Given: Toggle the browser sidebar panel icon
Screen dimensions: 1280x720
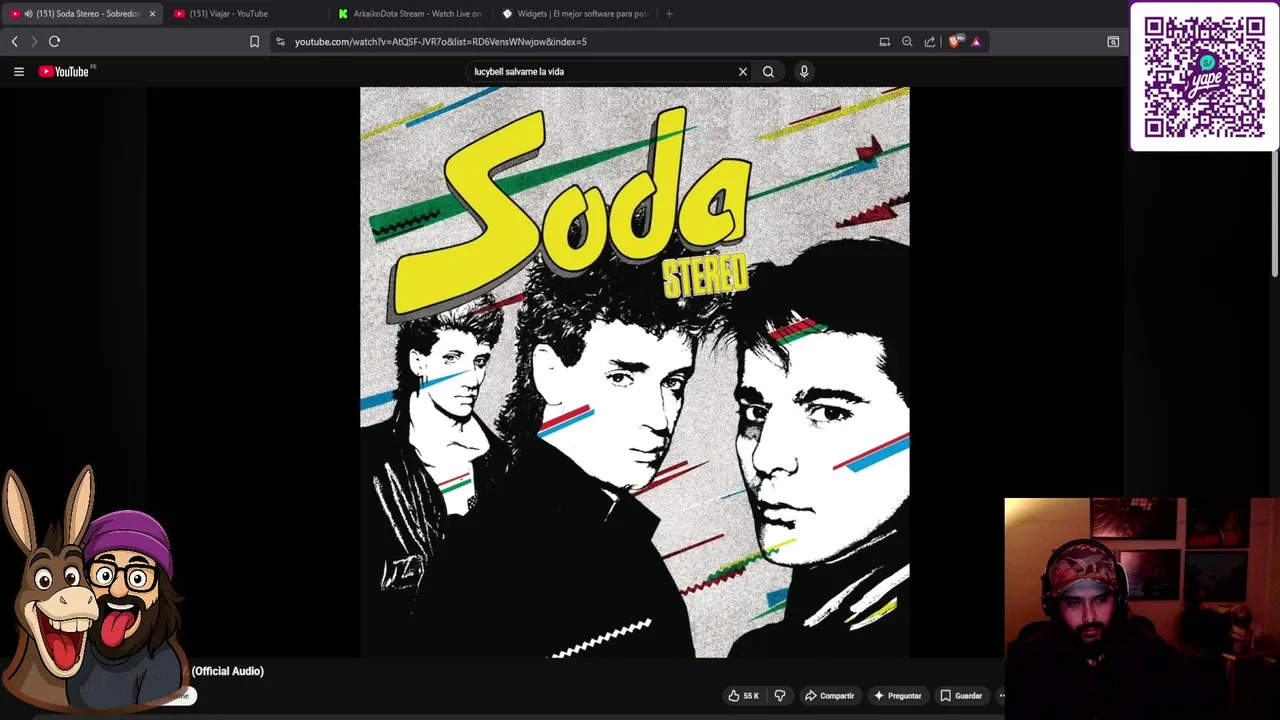Looking at the screenshot, I should pos(1113,41).
